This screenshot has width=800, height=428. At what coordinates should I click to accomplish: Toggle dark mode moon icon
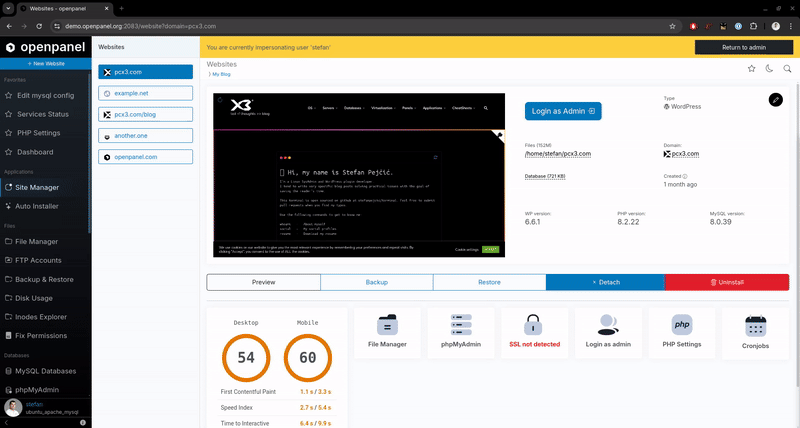click(769, 68)
